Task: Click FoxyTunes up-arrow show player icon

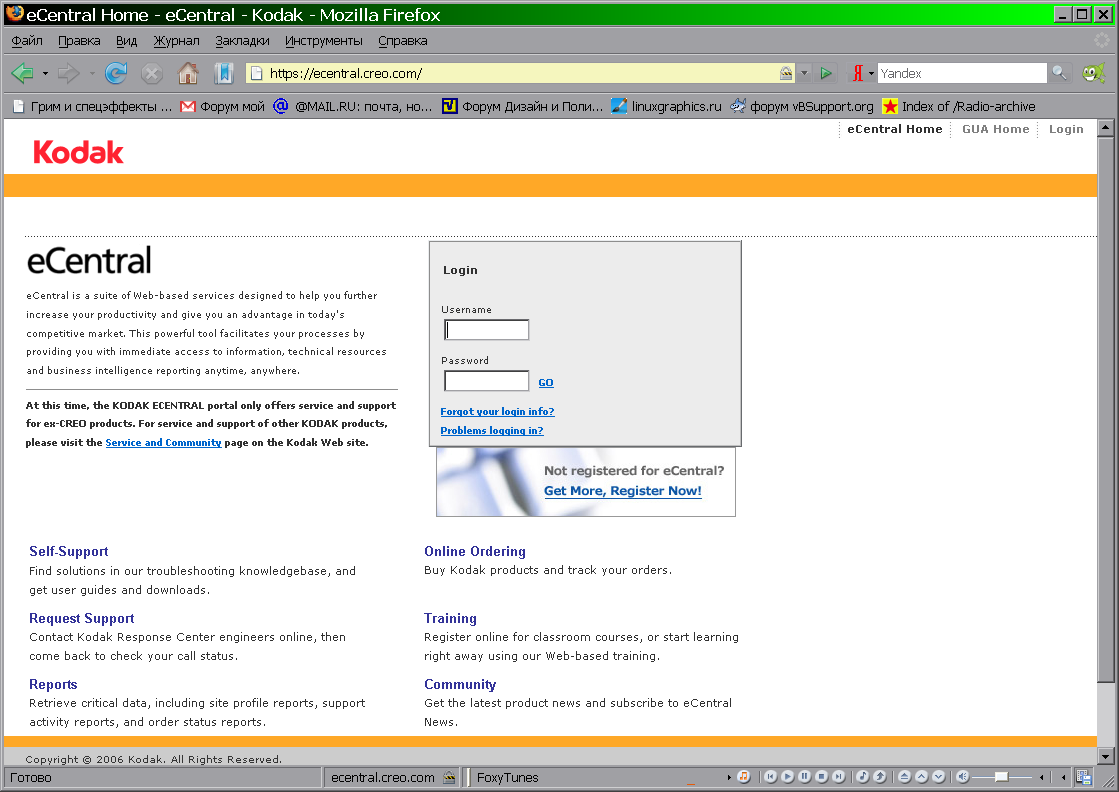Action: point(880,777)
